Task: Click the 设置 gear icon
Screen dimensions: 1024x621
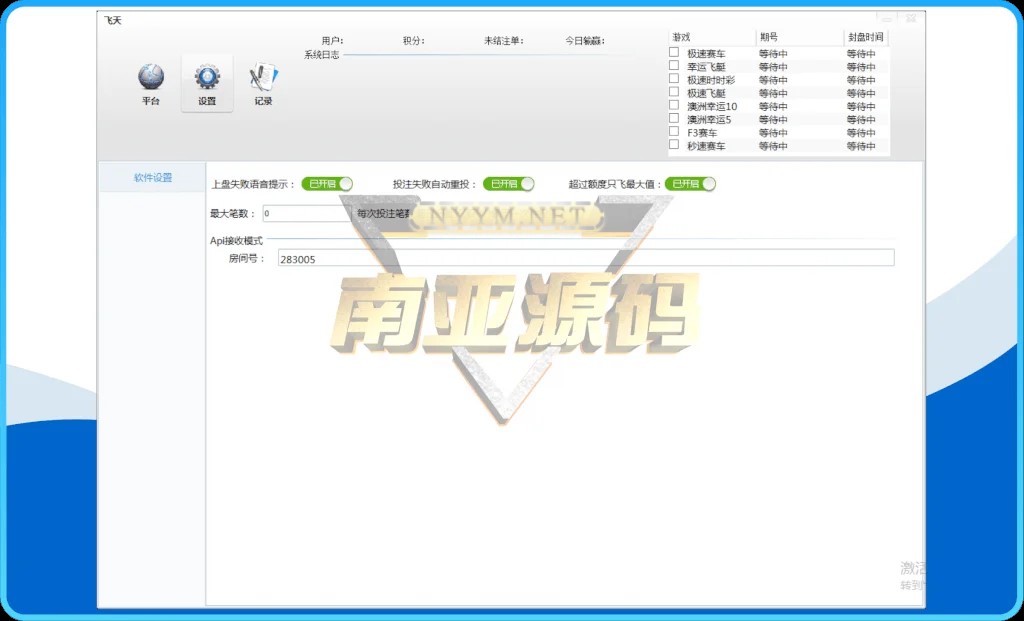Action: [207, 79]
